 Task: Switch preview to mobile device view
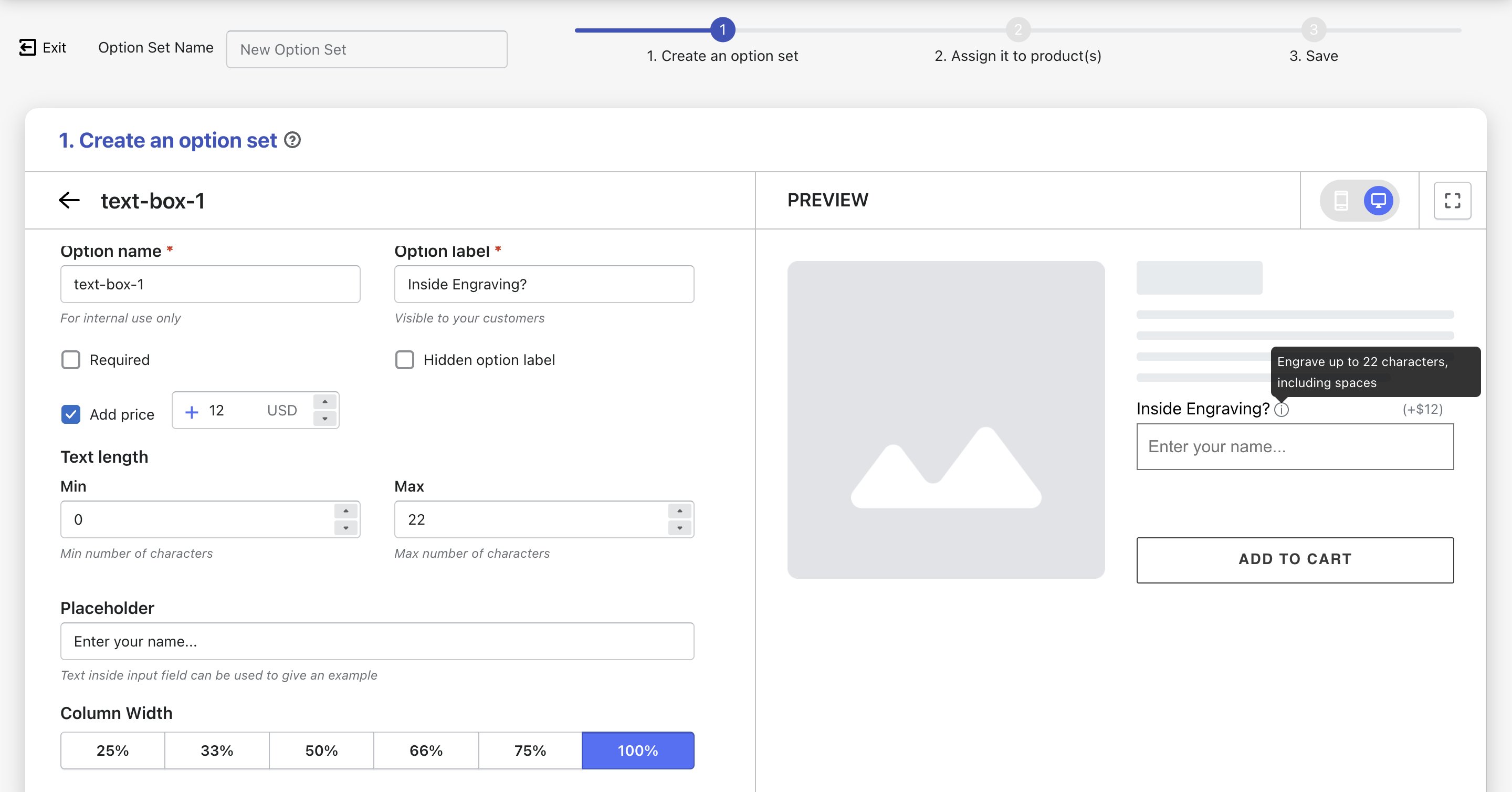tap(1341, 201)
